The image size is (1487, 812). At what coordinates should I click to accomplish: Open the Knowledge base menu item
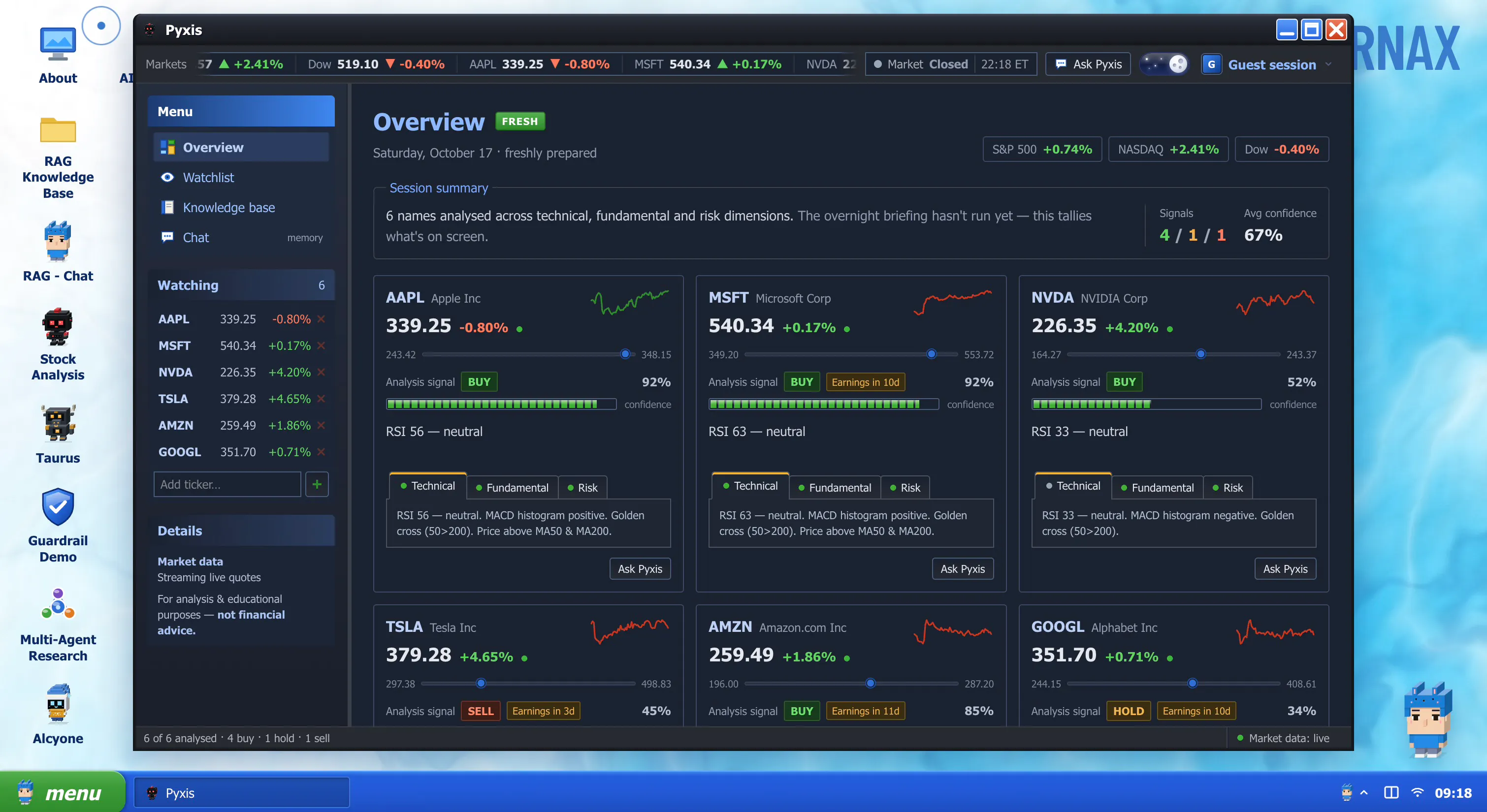tap(241, 207)
